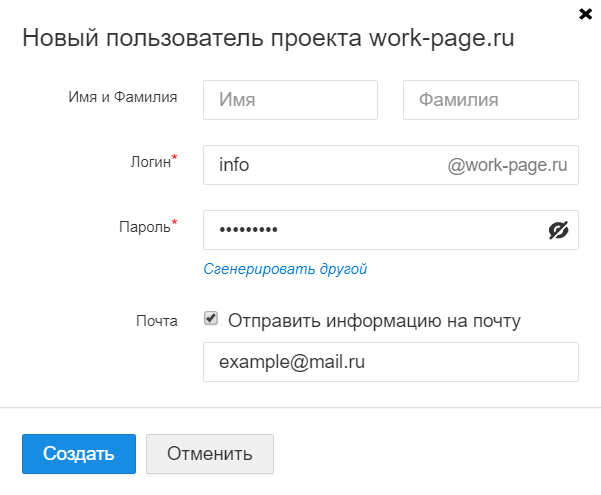Click the '@work-page.ru' domain suffix
The height and width of the screenshot is (495, 601).
(x=508, y=165)
